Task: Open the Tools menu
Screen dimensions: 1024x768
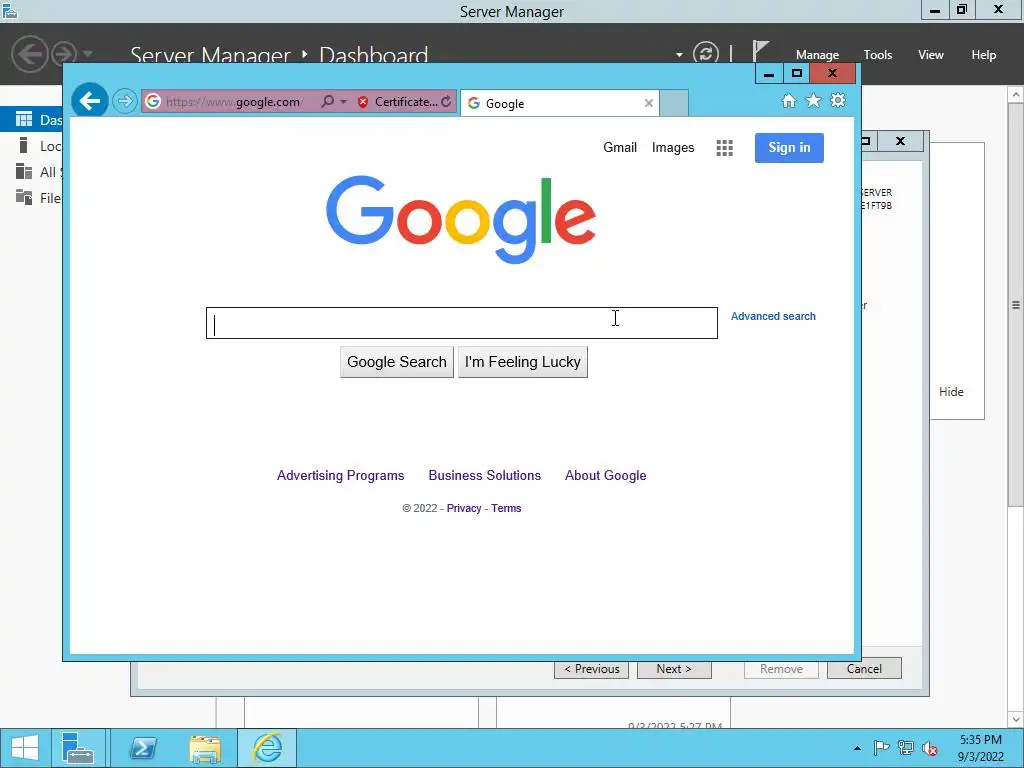Action: [x=878, y=55]
